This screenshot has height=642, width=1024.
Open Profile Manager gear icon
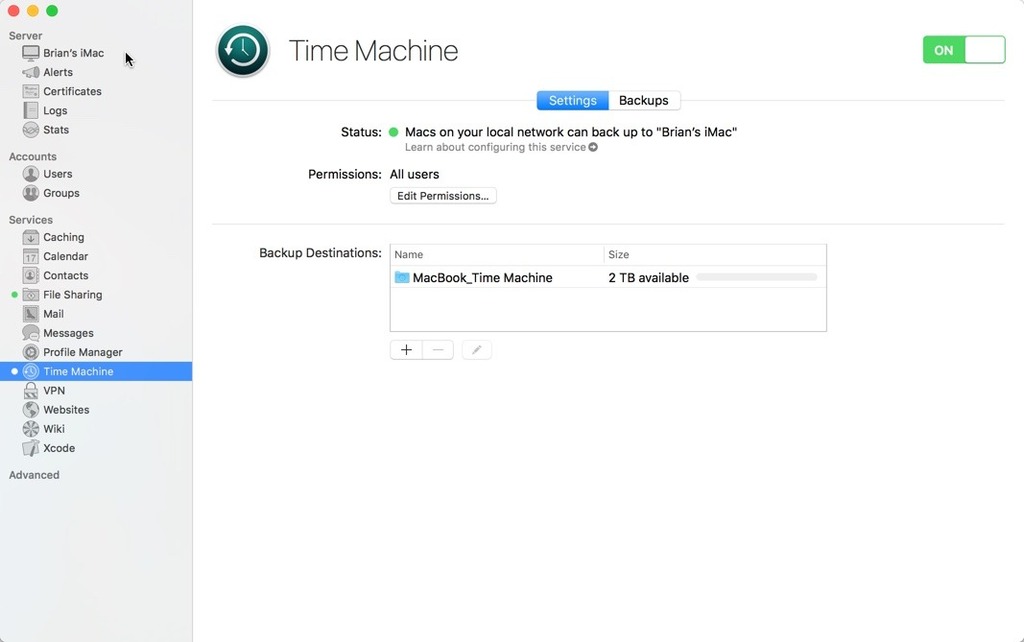(x=31, y=352)
